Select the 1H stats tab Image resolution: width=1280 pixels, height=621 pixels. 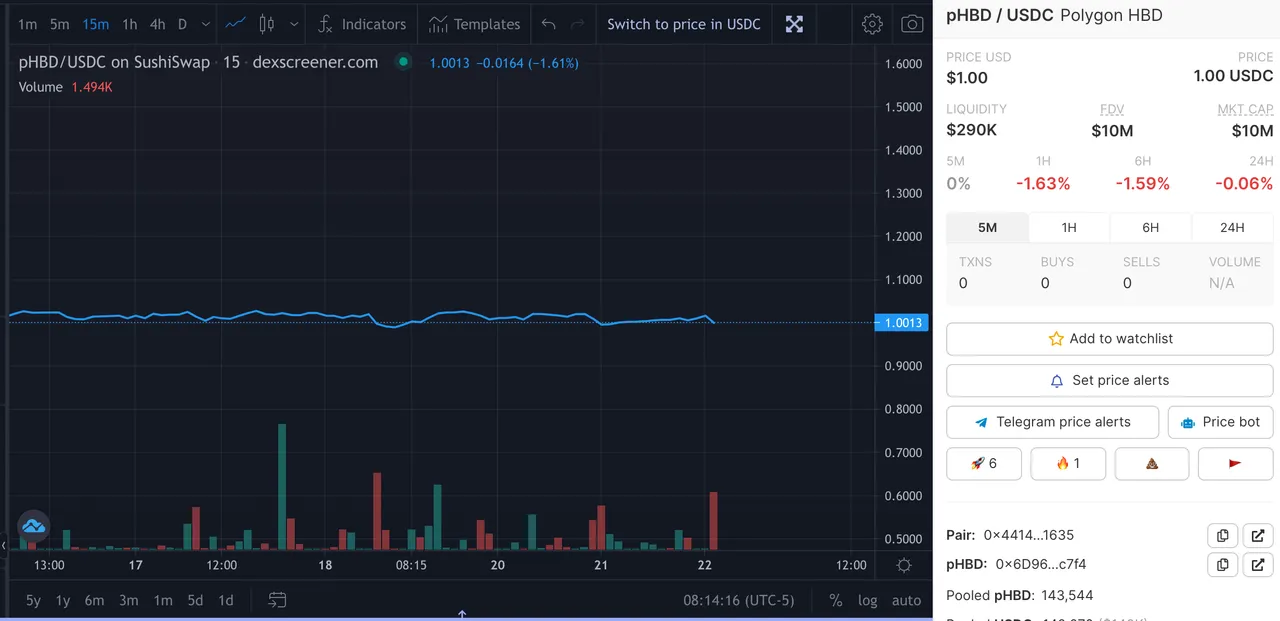[x=1069, y=227]
